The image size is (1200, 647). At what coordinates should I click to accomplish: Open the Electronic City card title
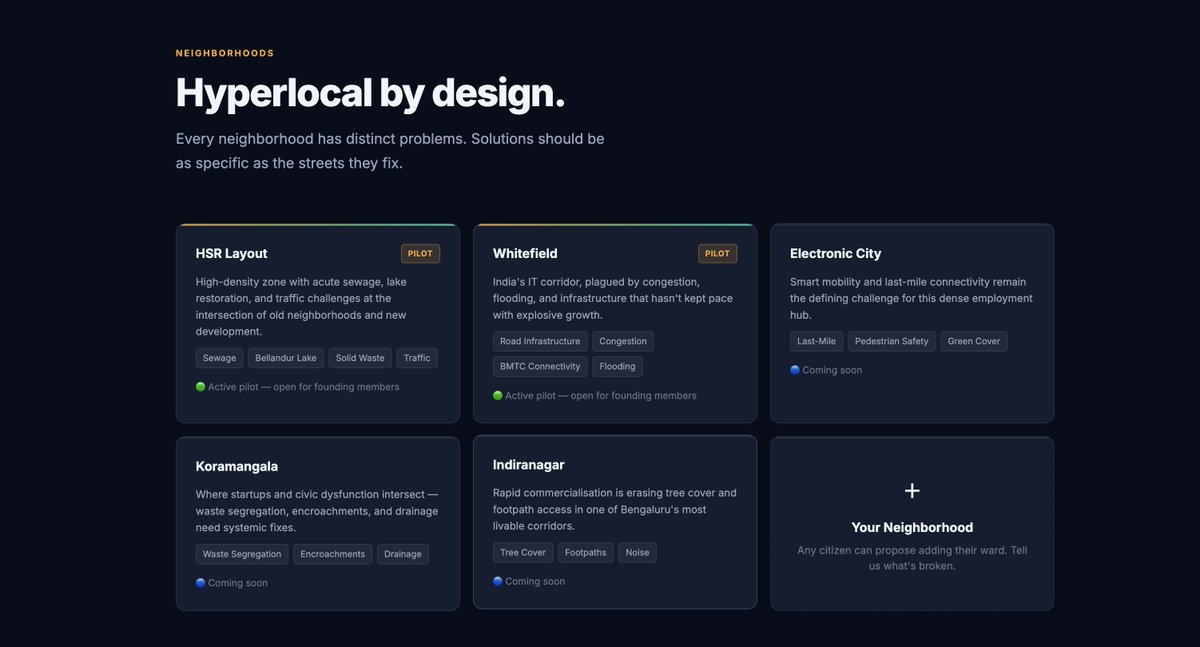(x=836, y=254)
